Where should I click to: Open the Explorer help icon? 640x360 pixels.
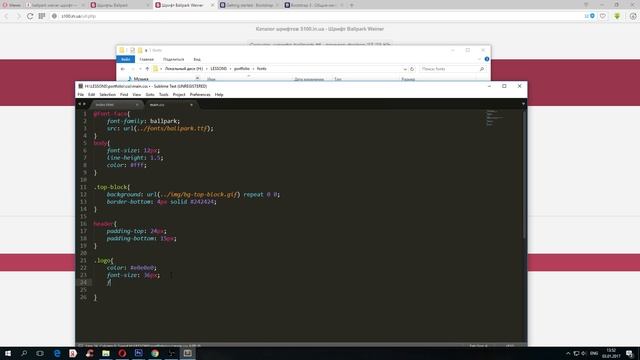coord(487,59)
